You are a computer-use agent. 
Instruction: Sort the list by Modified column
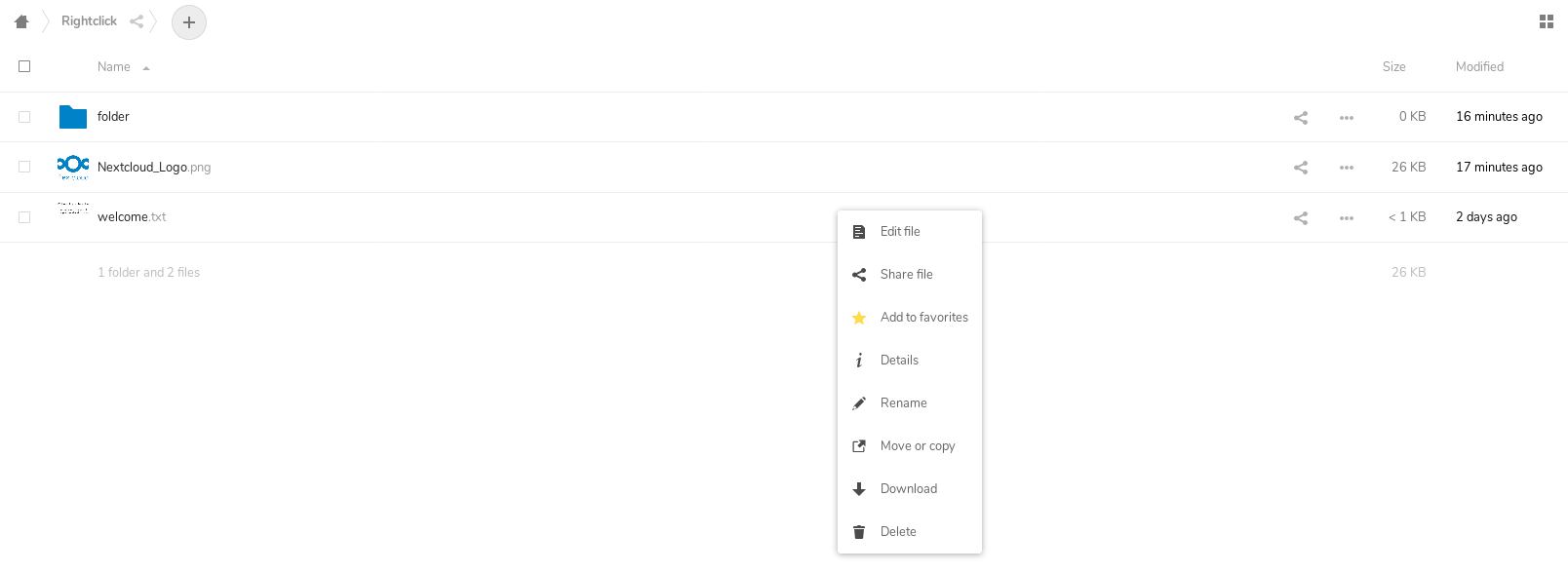(x=1479, y=67)
